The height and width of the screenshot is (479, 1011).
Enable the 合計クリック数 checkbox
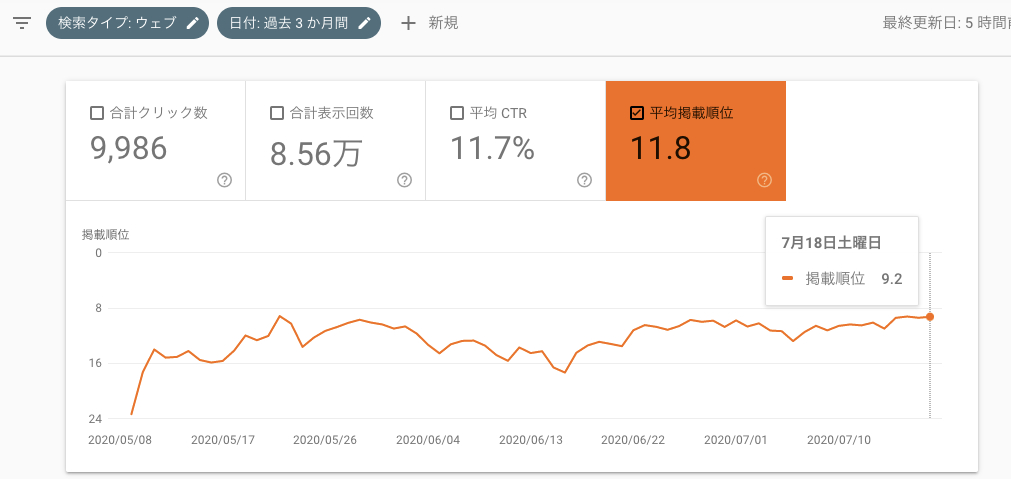[97, 113]
